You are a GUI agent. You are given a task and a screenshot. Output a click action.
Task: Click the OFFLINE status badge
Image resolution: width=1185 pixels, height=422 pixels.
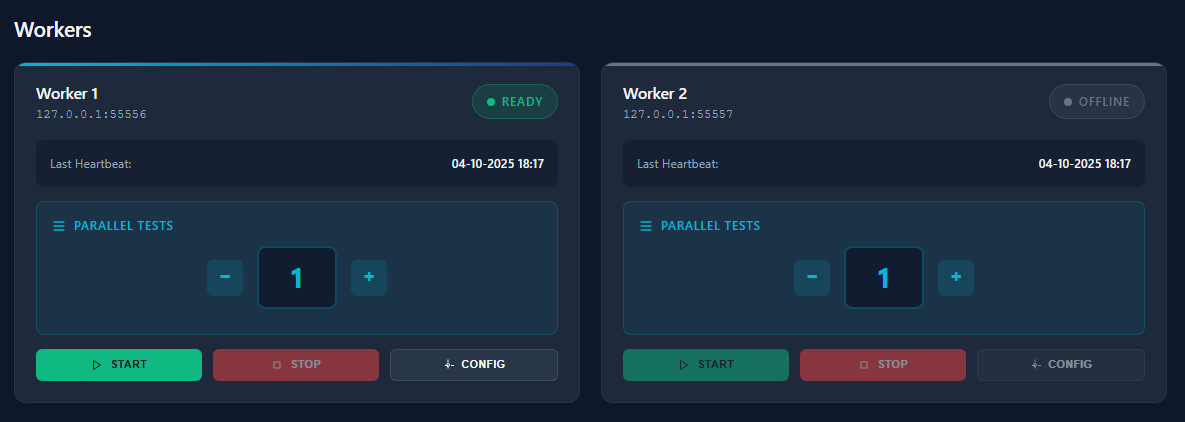pyautogui.click(x=1097, y=102)
